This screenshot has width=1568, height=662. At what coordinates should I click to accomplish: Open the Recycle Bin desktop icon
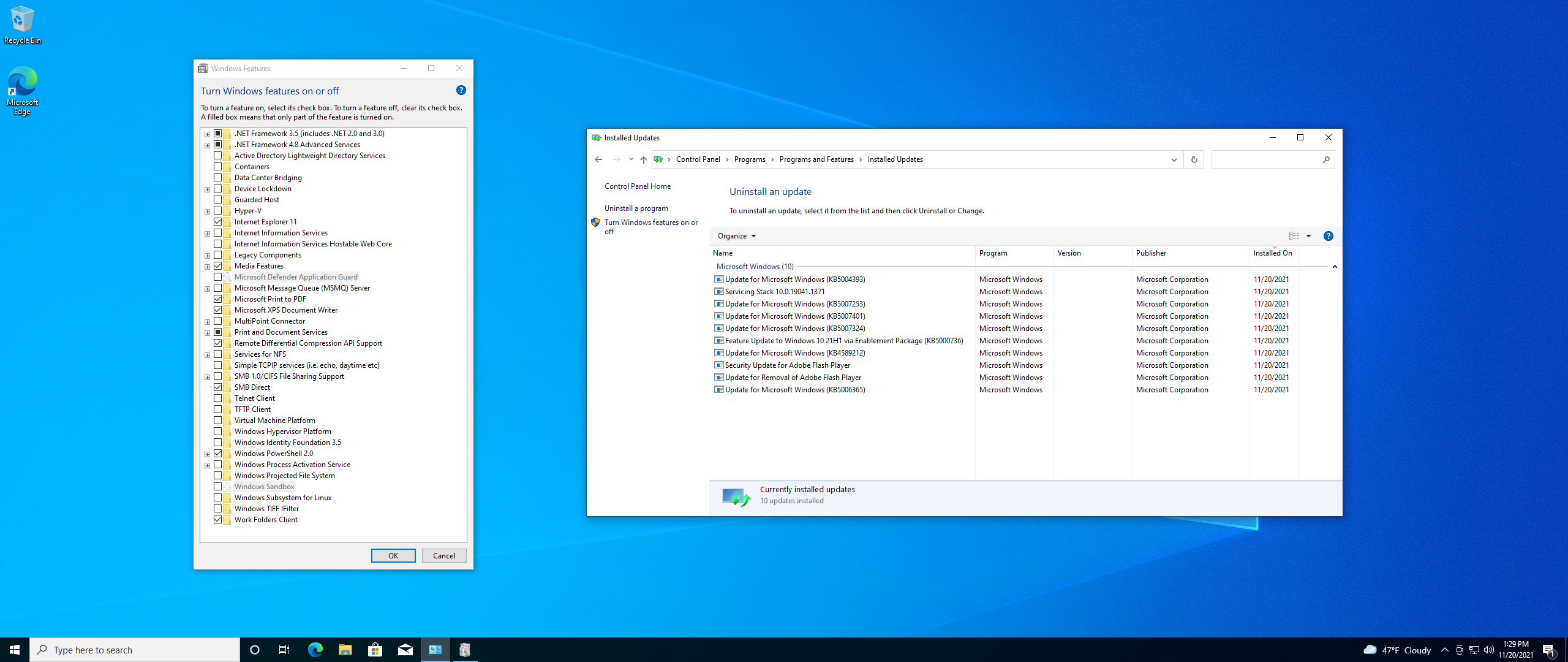click(x=22, y=25)
